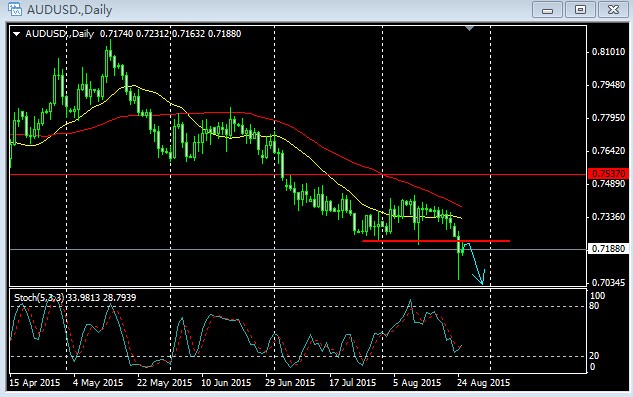Viewport: 633px width, 397px height.
Task: Expand the AUDUSD,Daily chart dropdown triangle
Action: (16, 34)
